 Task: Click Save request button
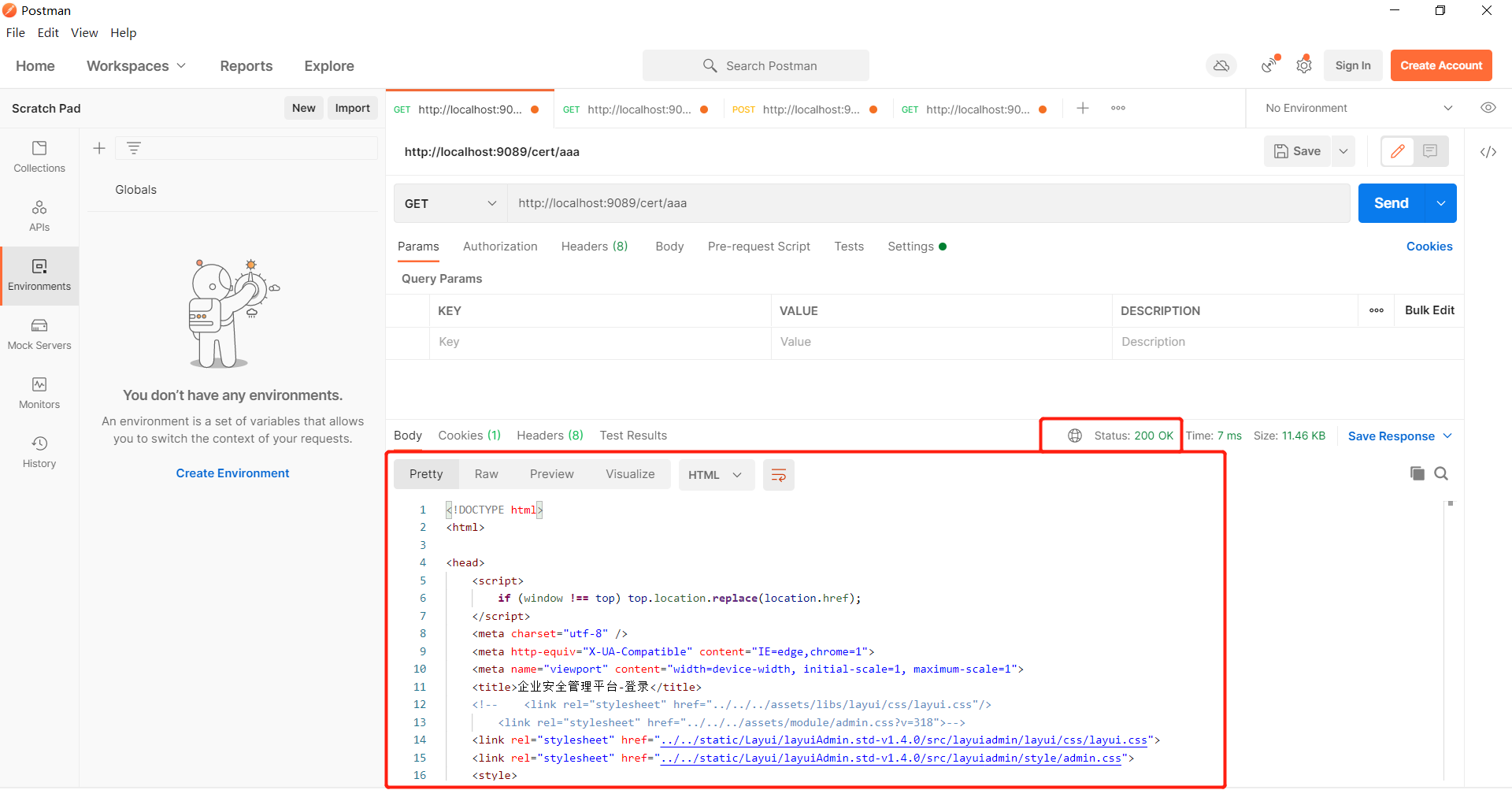coord(1298,151)
